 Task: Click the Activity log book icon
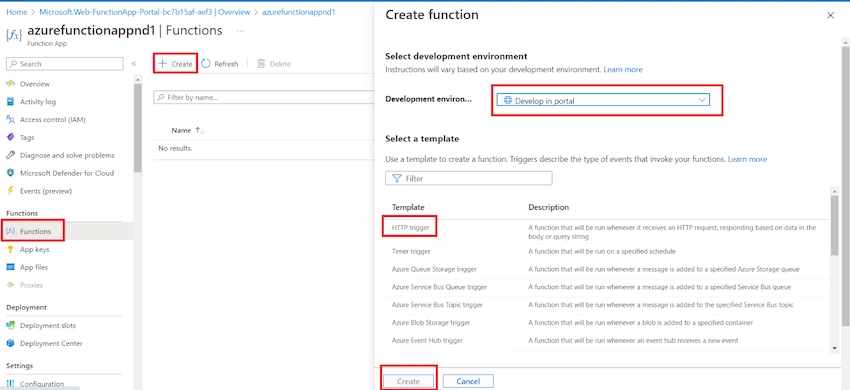click(x=10, y=102)
